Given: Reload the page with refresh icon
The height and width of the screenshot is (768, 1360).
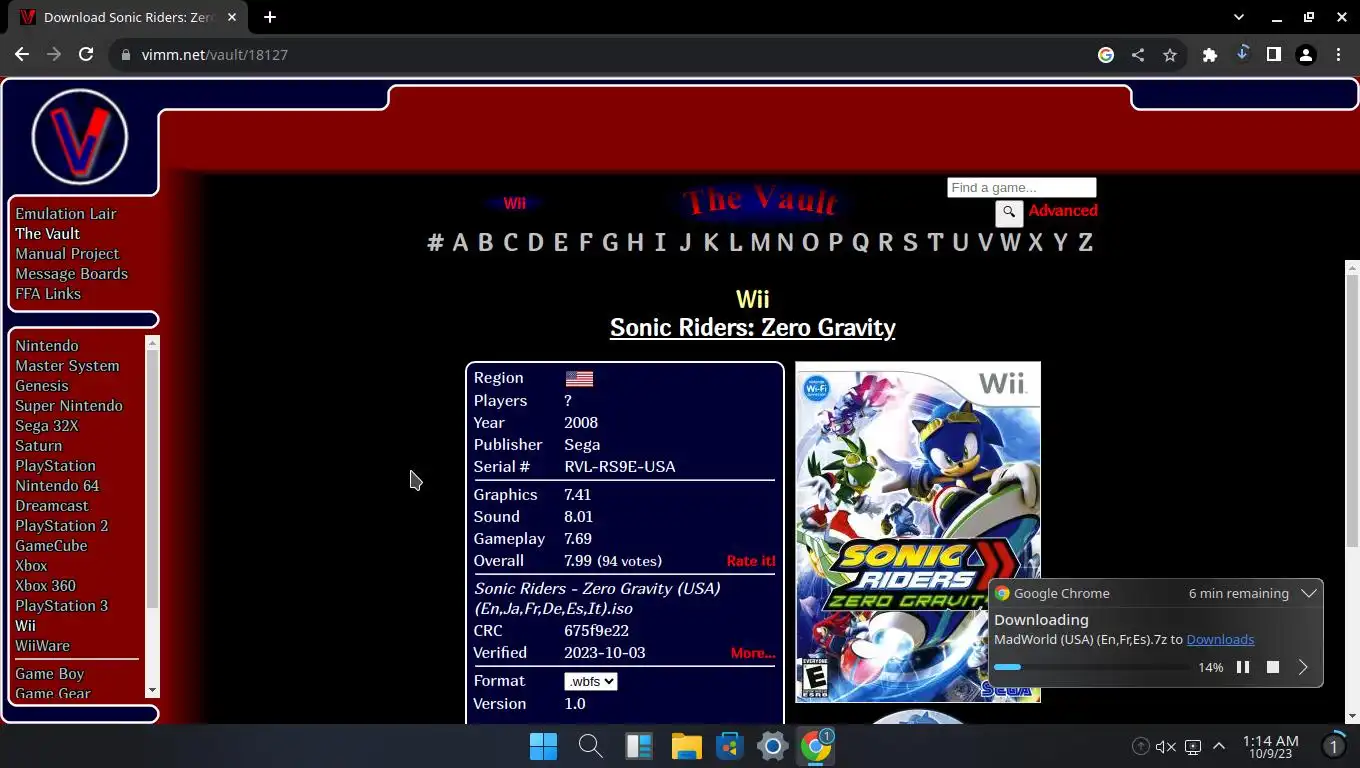Looking at the screenshot, I should tap(86, 55).
